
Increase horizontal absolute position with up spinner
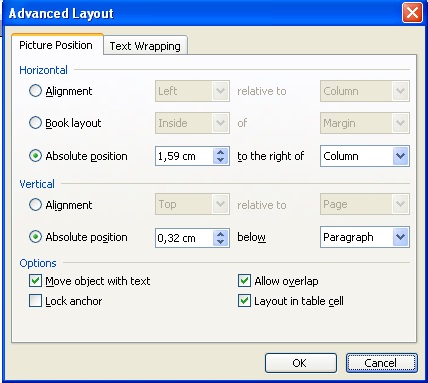[220, 152]
